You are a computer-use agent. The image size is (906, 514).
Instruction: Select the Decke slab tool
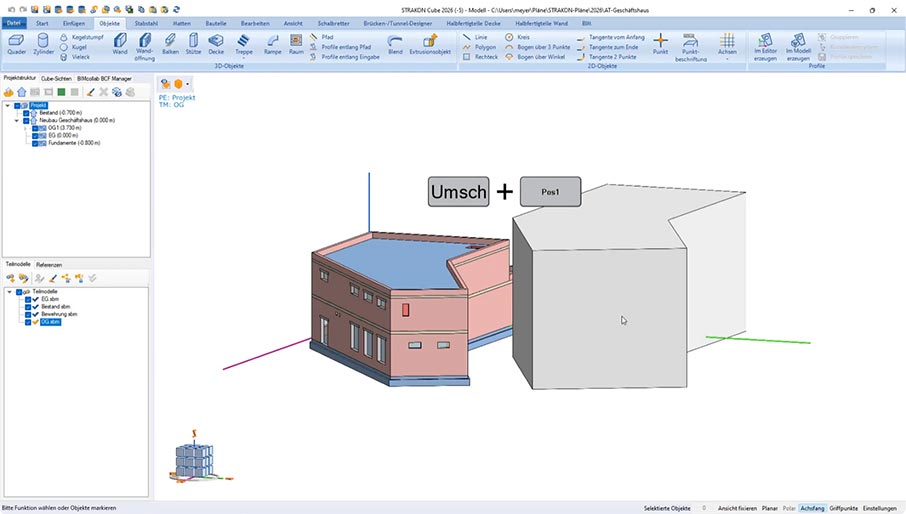[x=216, y=43]
